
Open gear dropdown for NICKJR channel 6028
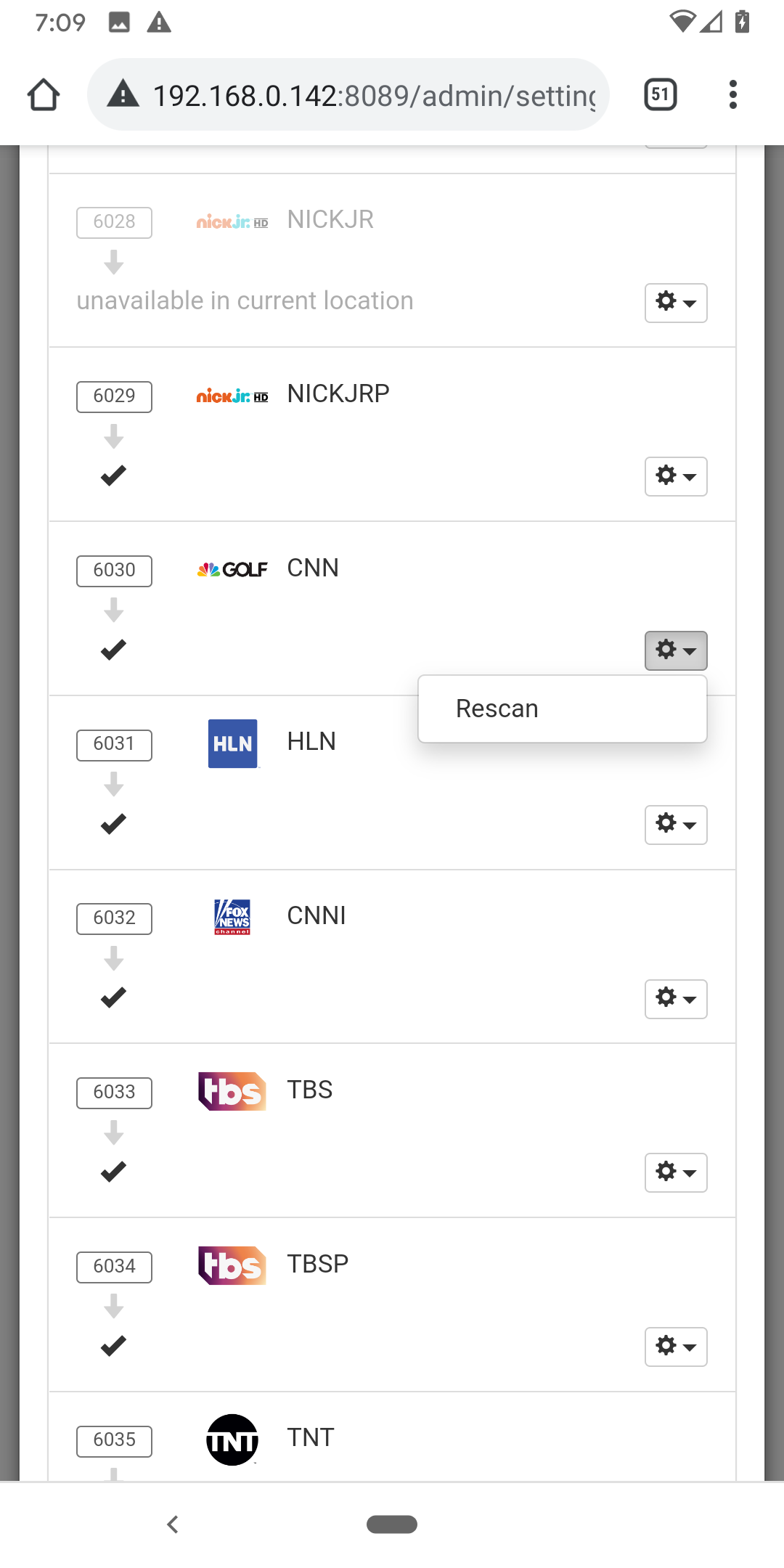(676, 302)
